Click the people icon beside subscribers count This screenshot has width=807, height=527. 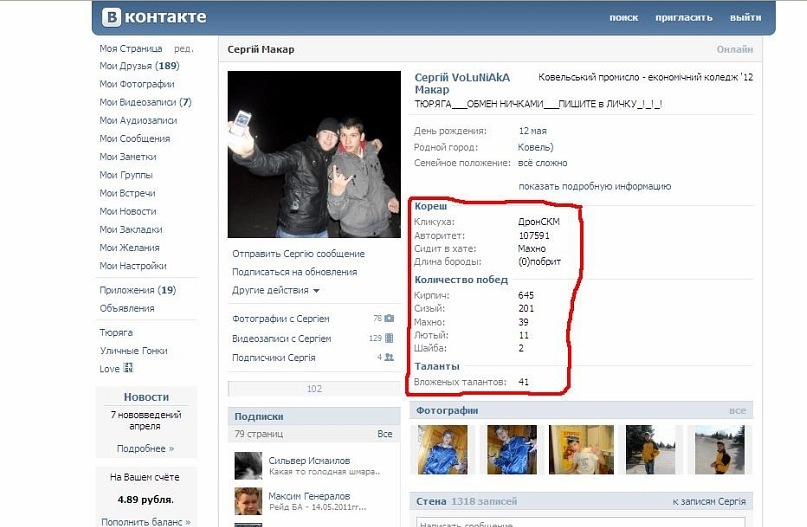click(x=389, y=357)
